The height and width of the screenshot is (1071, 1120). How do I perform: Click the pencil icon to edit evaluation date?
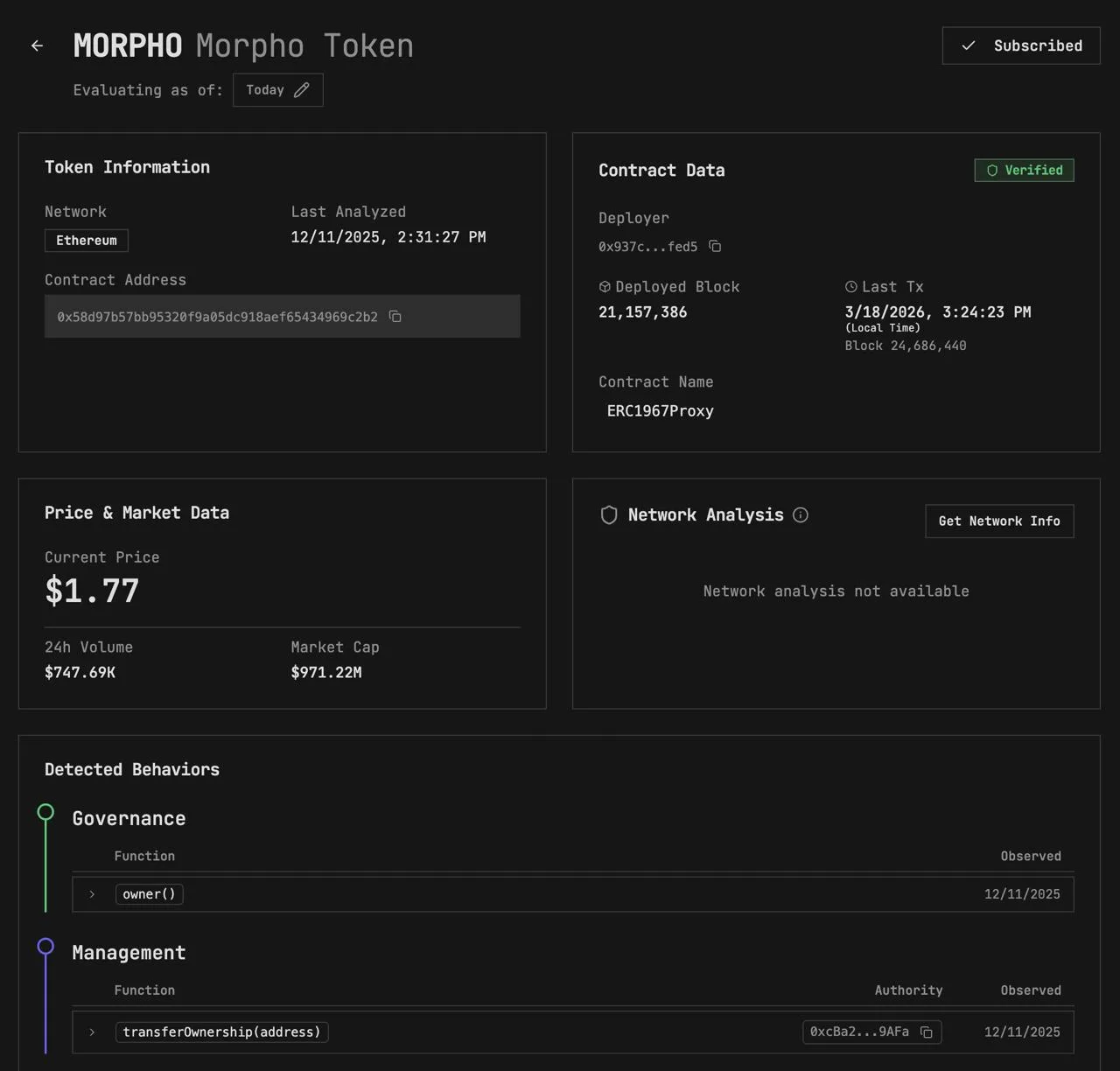pyautogui.click(x=303, y=89)
